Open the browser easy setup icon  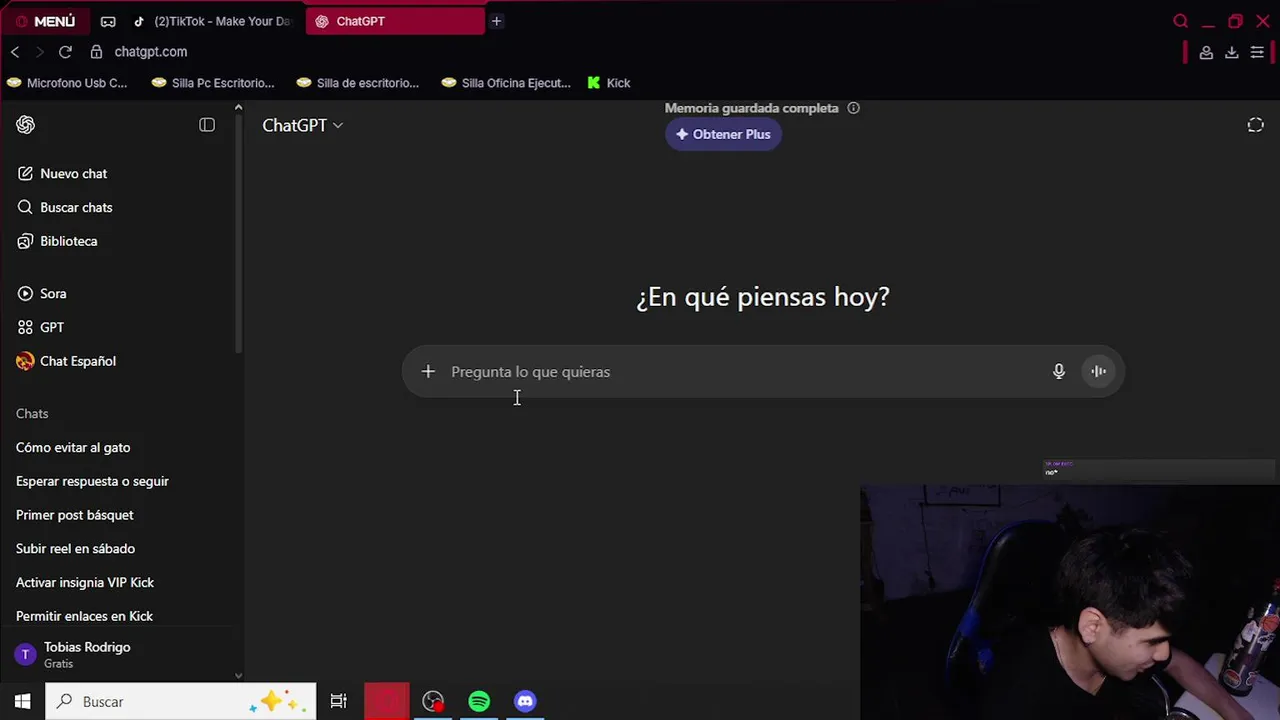[1257, 52]
